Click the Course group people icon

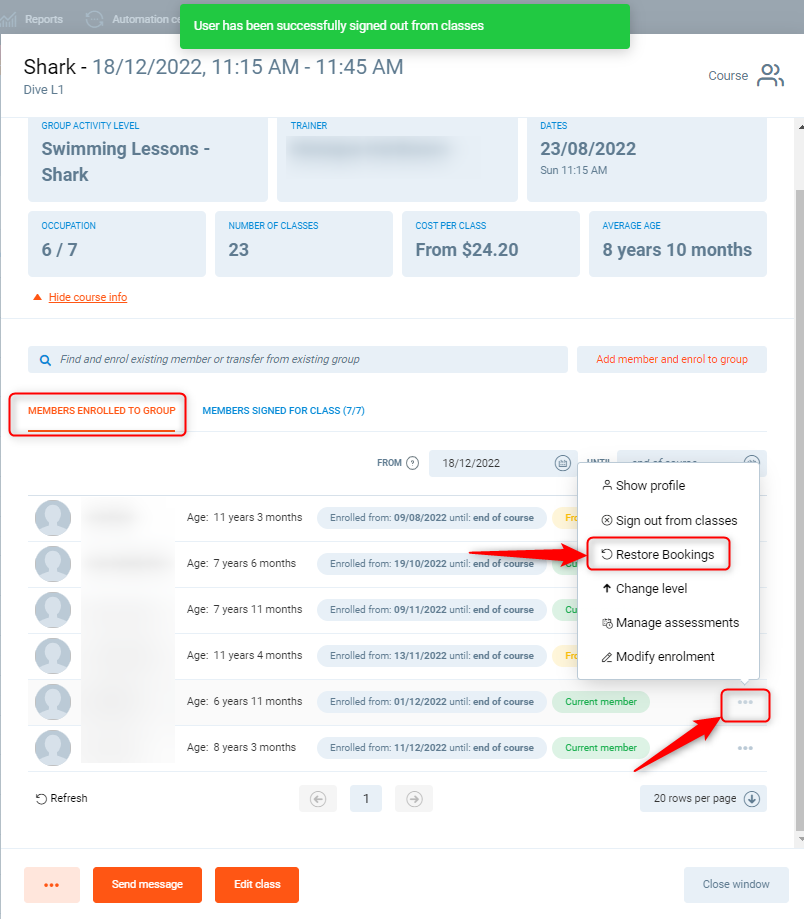[x=770, y=76]
